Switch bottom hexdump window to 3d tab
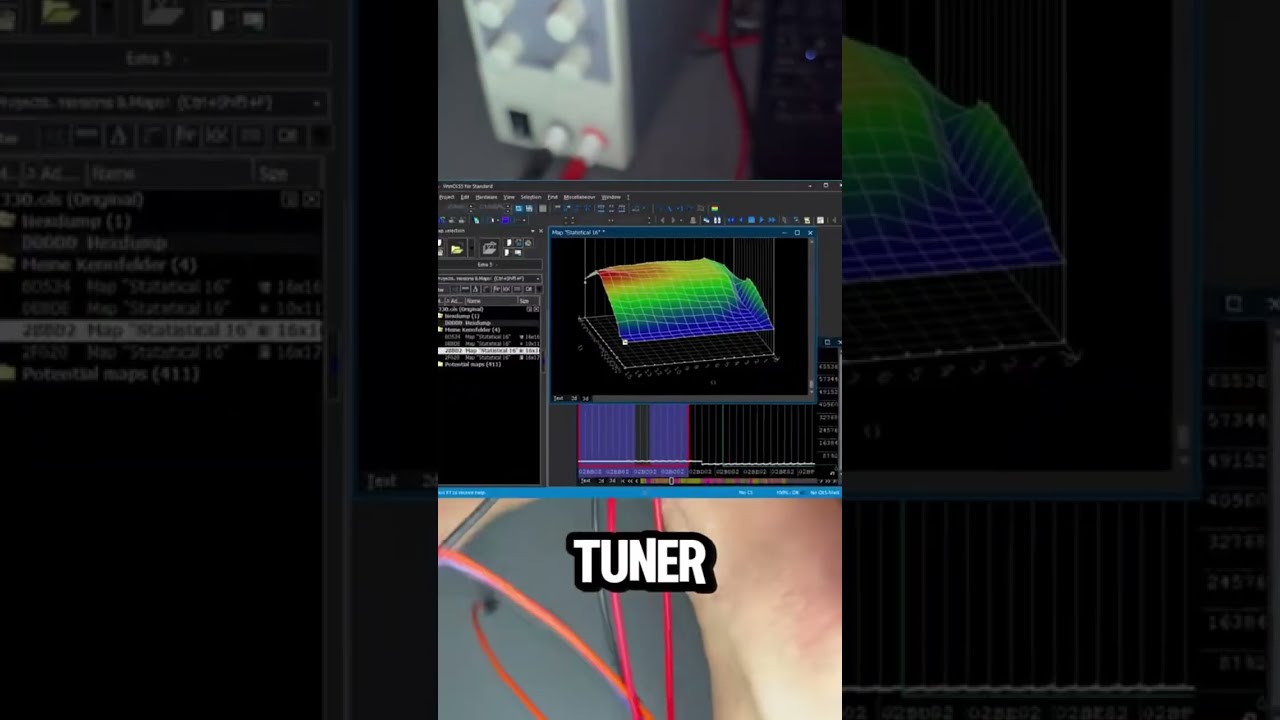The height and width of the screenshot is (720, 1280). 612,481
